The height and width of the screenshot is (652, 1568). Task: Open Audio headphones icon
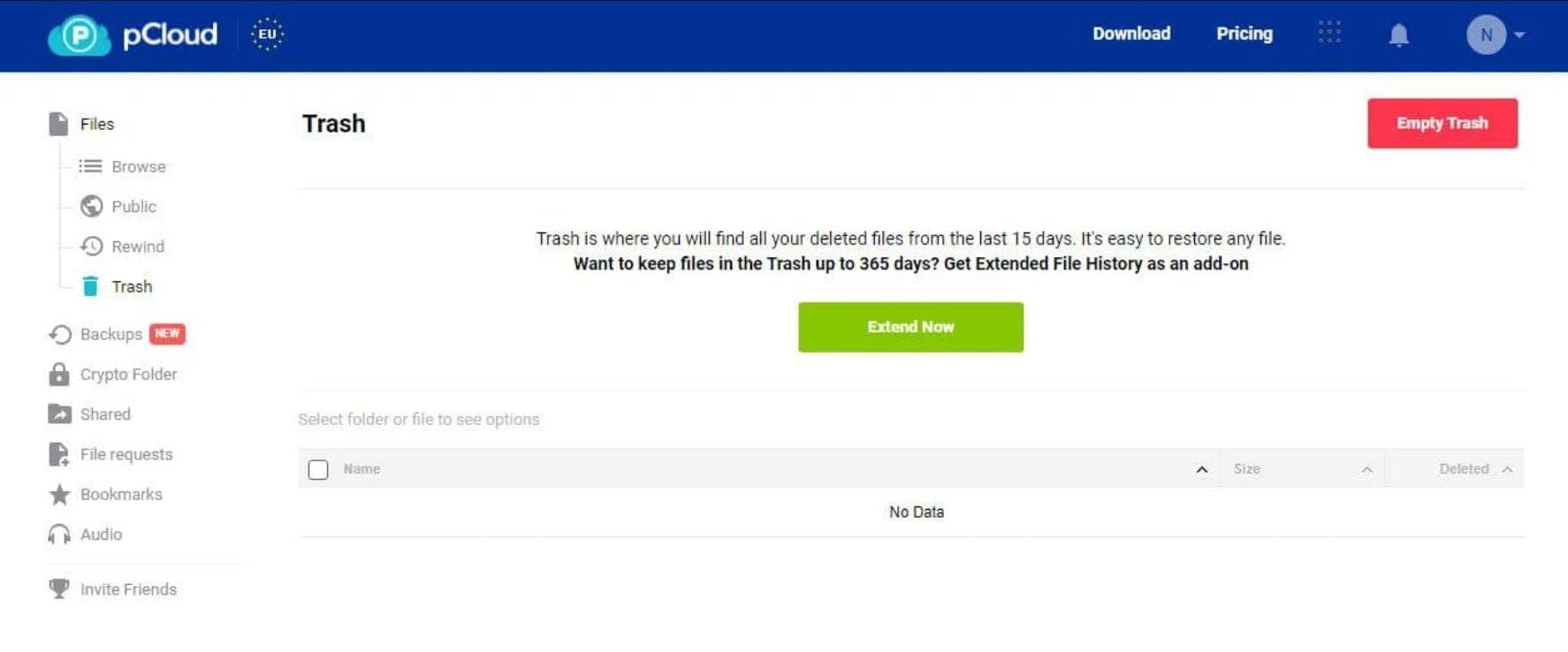click(x=59, y=534)
